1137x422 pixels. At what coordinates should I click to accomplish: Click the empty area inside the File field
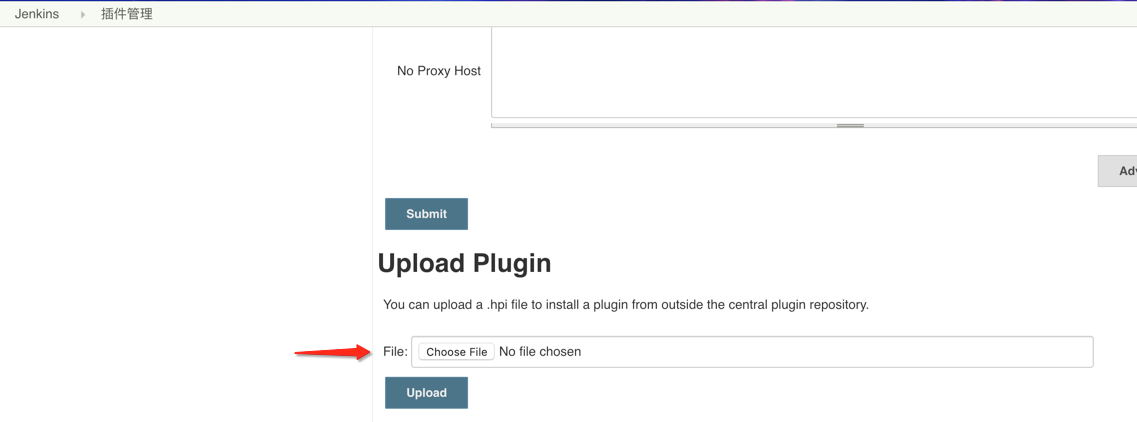[x=834, y=352]
